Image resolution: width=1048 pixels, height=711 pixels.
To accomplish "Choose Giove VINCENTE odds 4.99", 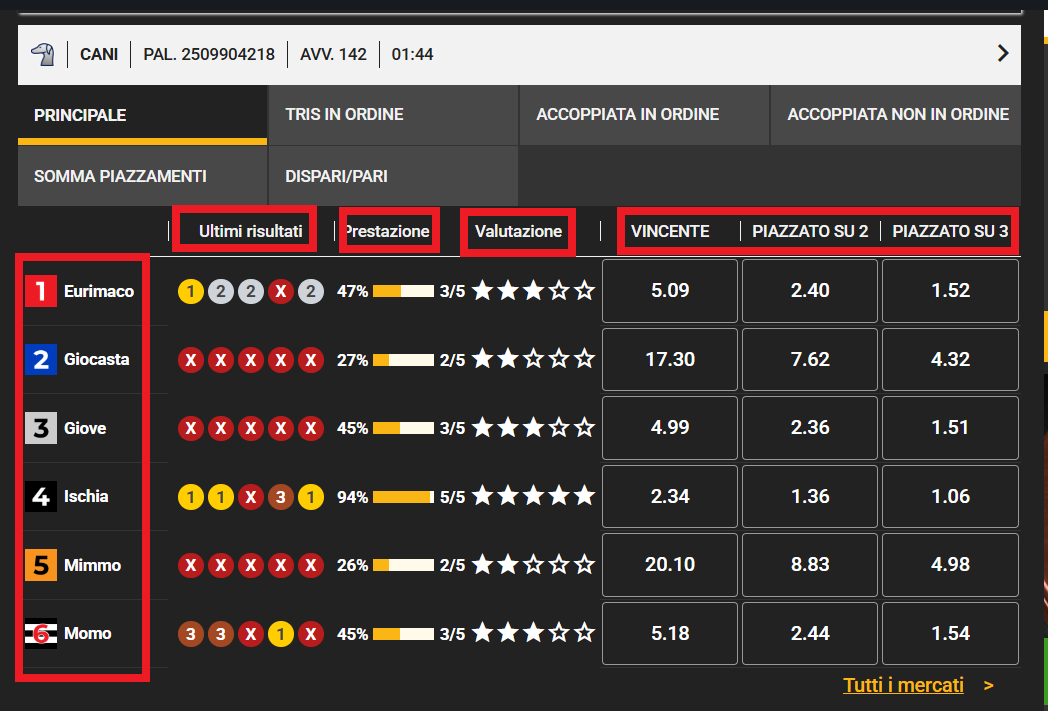I will click(x=670, y=428).
